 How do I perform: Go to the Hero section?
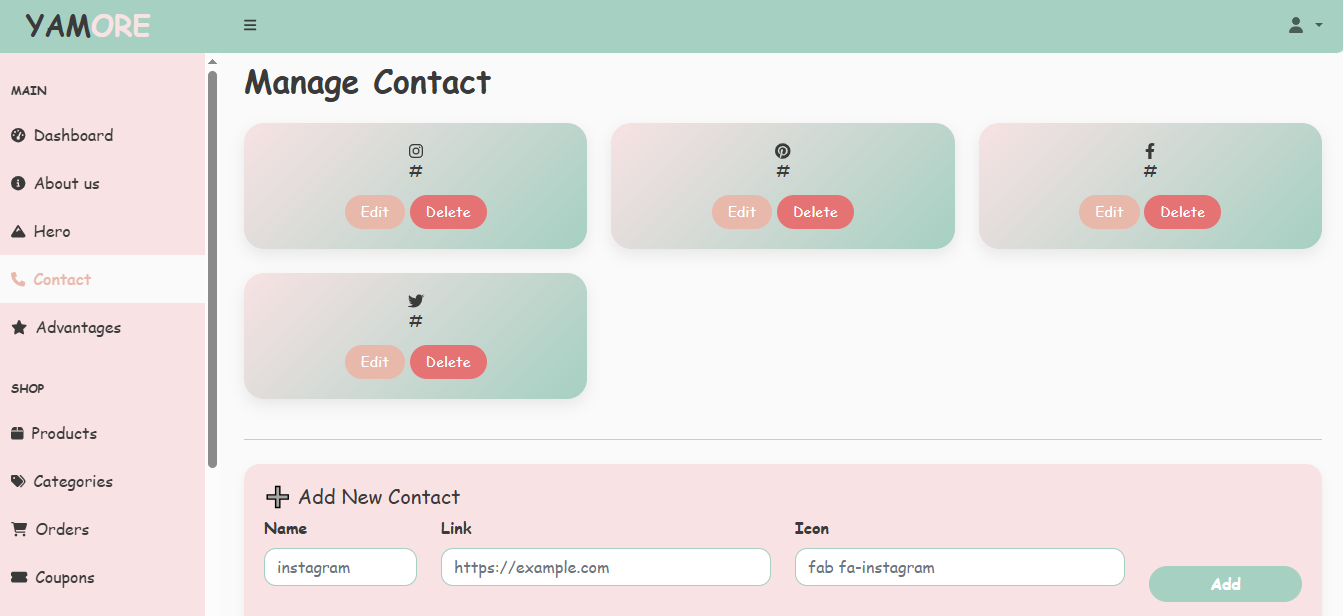click(x=51, y=232)
